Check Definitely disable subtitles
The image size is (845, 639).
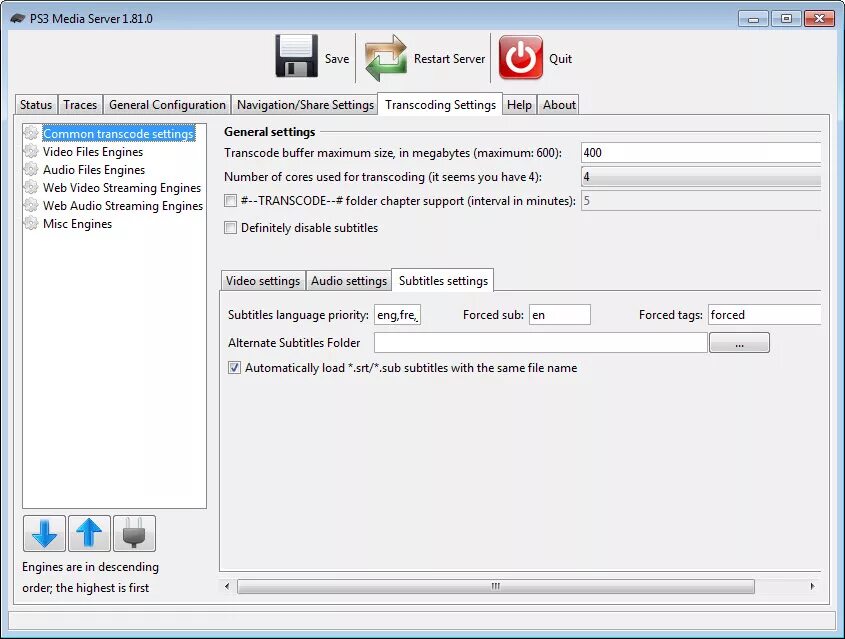click(230, 228)
